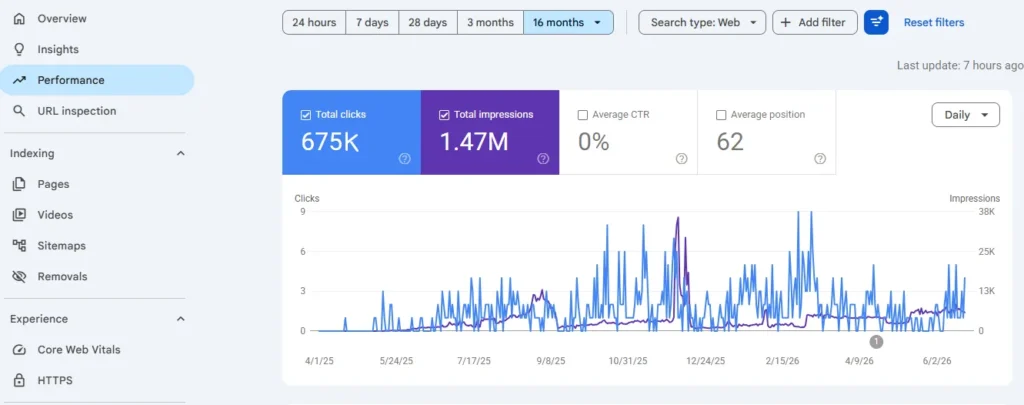1024x405 pixels.
Task: Enable the Average position checkbox
Action: (721, 115)
